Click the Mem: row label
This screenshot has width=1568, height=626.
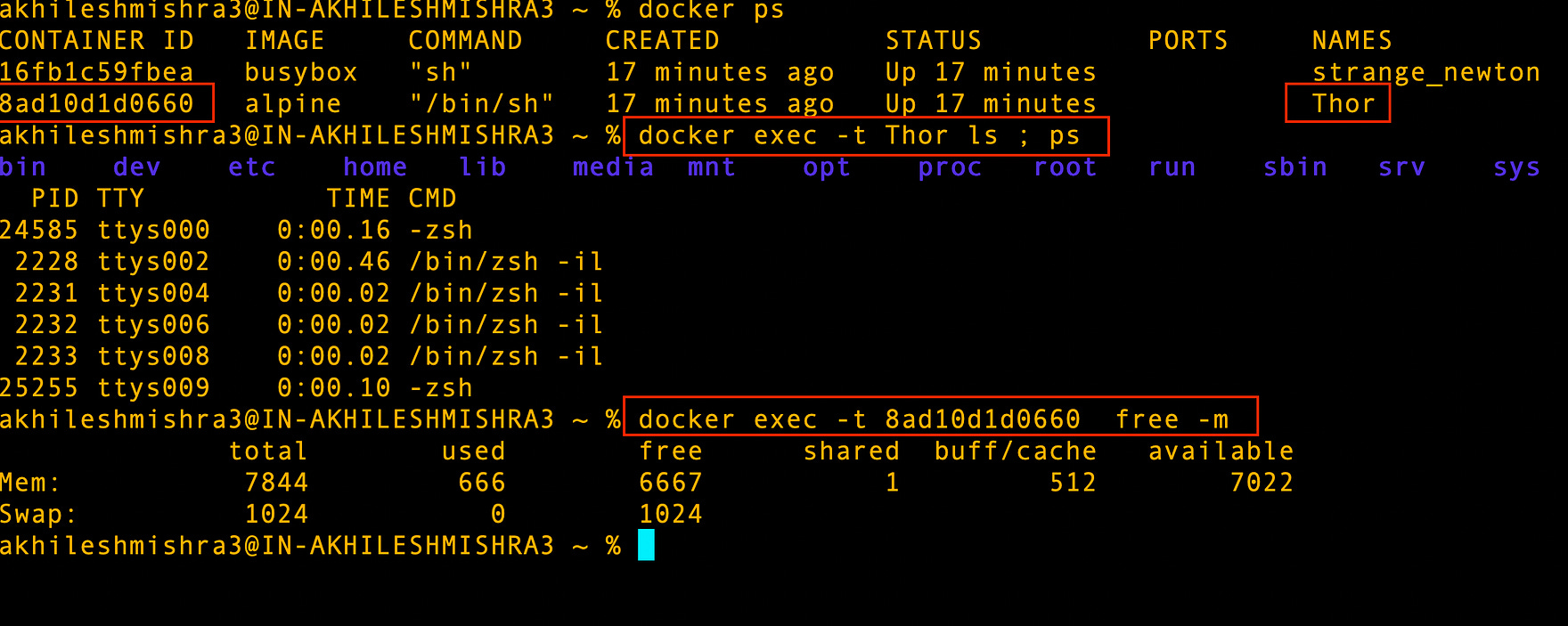pyautogui.click(x=30, y=483)
